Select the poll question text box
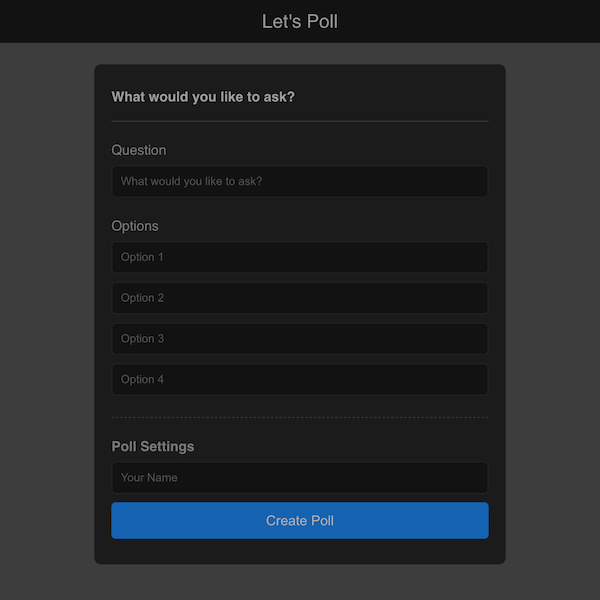This screenshot has width=600, height=600. click(300, 182)
